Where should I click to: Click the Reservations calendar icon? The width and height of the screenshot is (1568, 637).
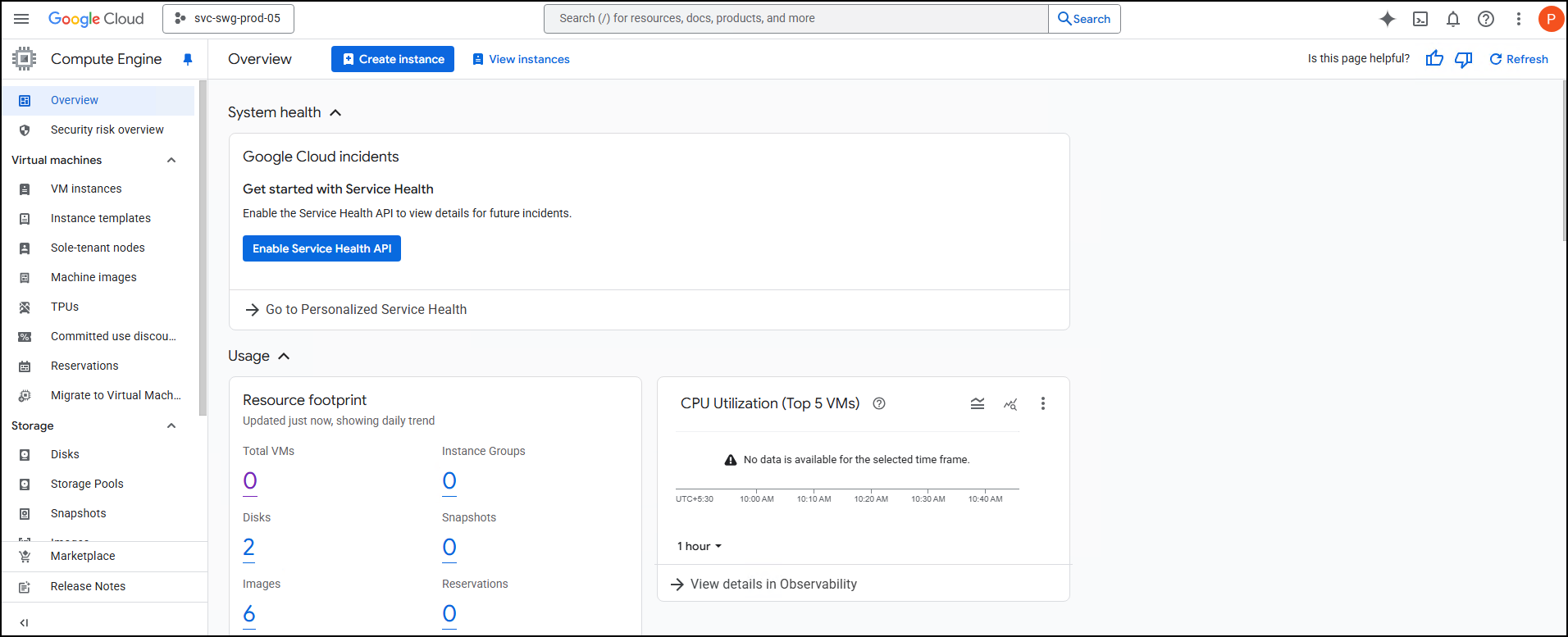pos(25,366)
